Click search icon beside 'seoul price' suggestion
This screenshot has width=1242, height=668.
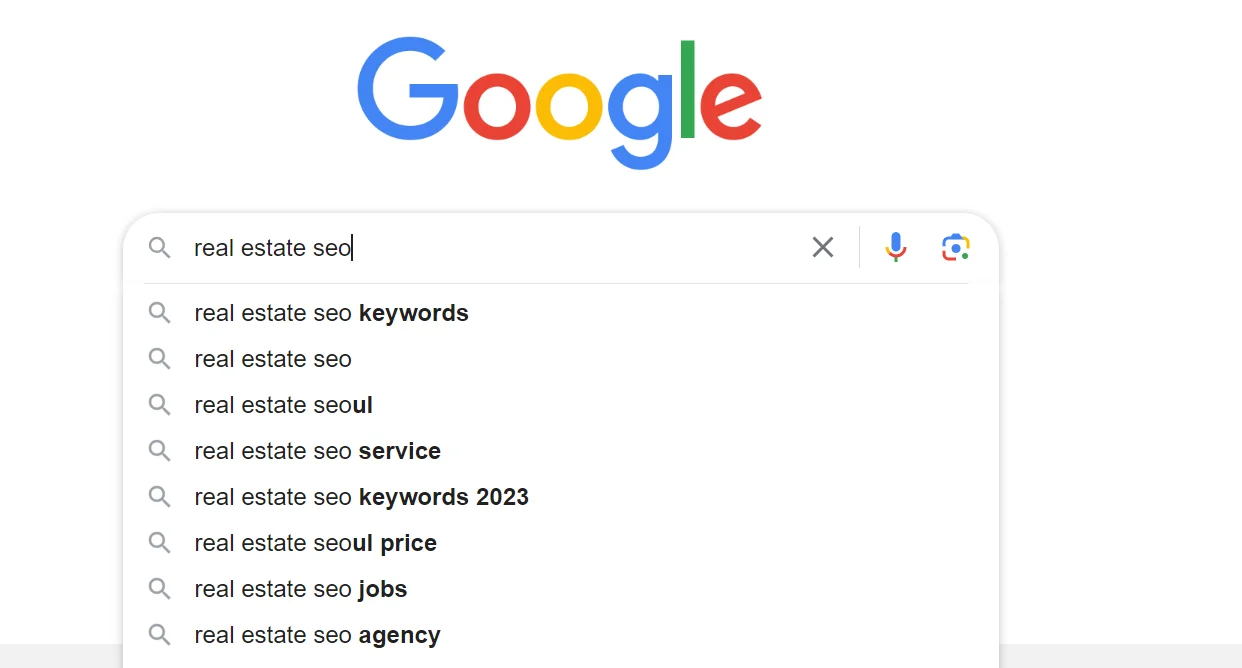[159, 543]
